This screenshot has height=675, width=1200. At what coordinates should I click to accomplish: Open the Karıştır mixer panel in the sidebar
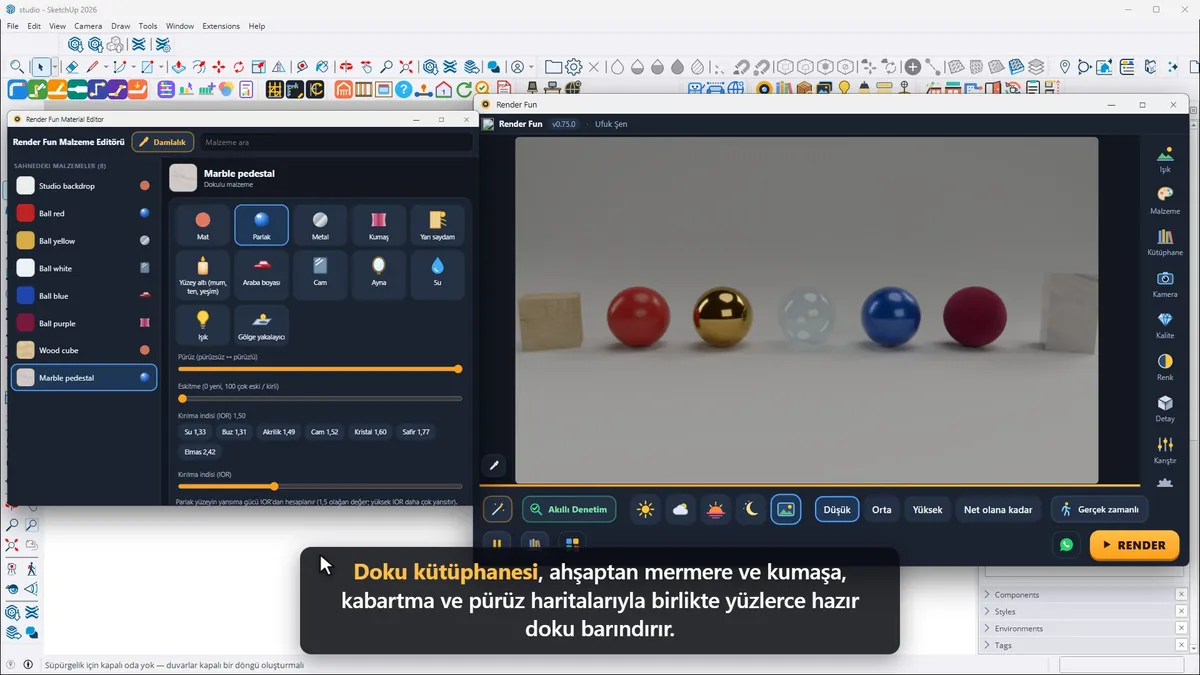1165,450
